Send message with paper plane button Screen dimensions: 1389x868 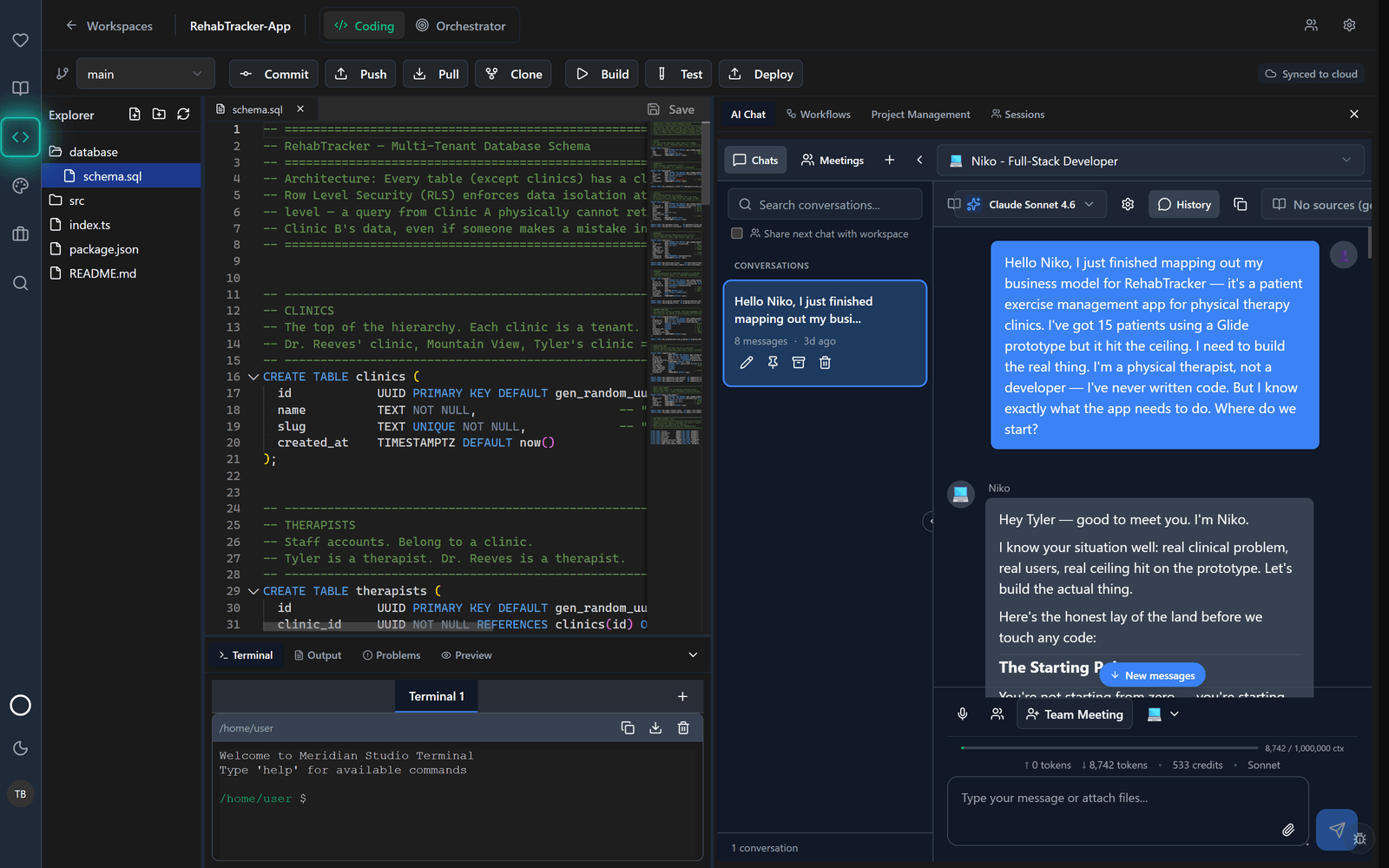(1337, 830)
